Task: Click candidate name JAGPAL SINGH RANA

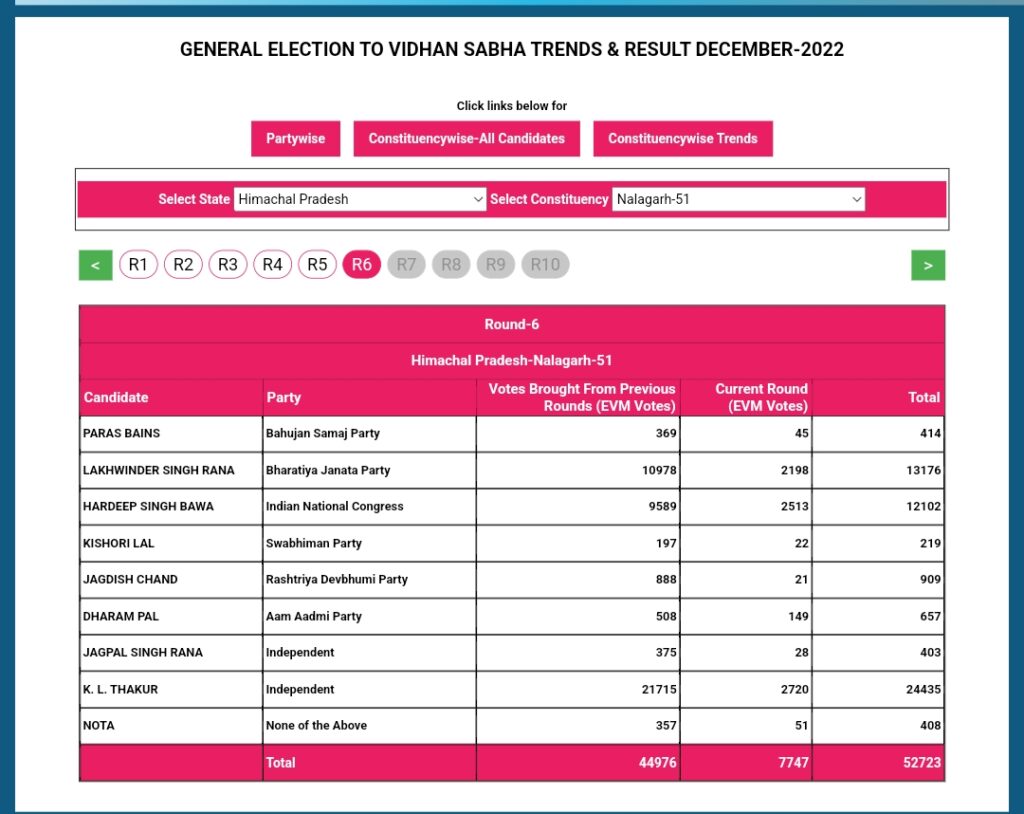Action: (143, 653)
